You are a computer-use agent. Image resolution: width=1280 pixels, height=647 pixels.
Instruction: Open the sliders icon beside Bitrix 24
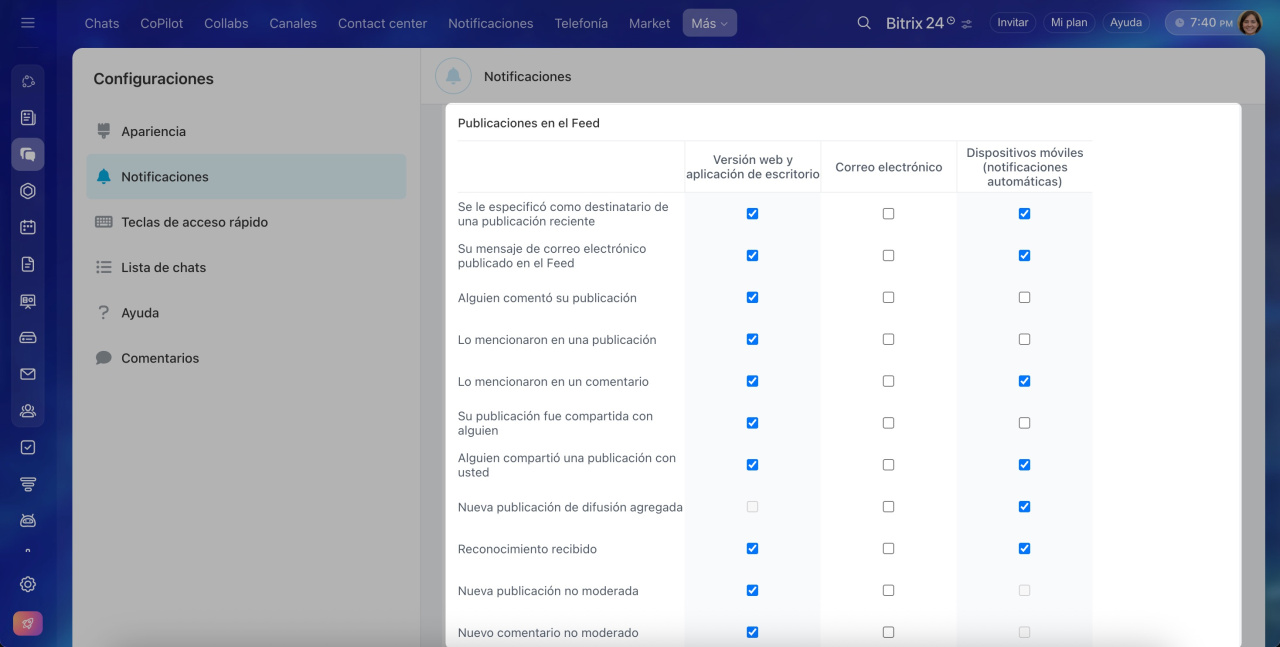click(x=967, y=23)
